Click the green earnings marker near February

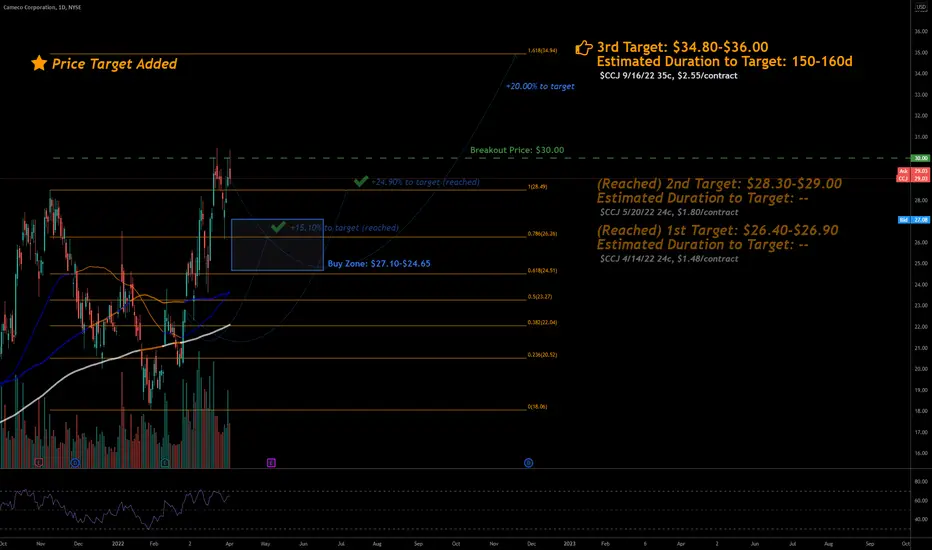click(165, 463)
